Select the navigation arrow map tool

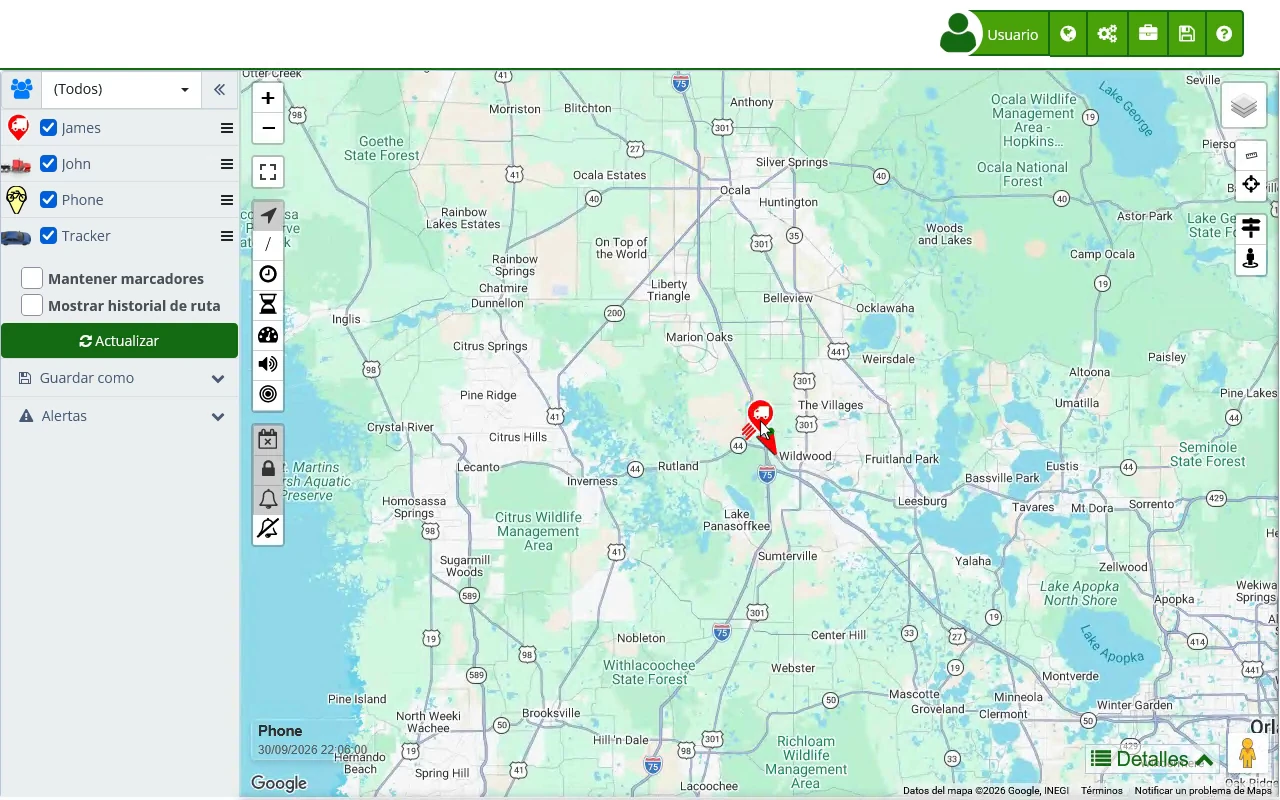coord(268,216)
